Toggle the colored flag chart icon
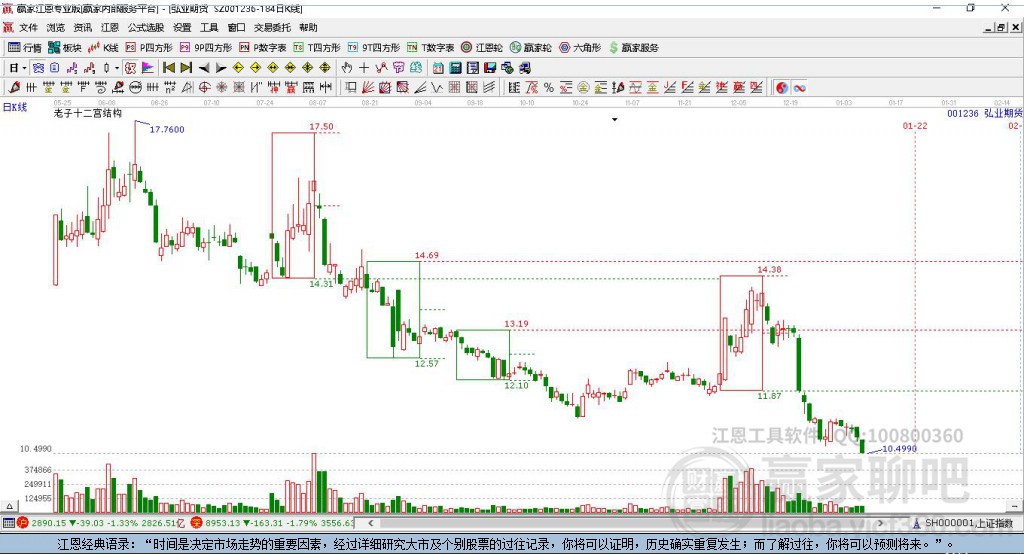Image resolution: width=1024 pixels, height=554 pixels. (148, 68)
